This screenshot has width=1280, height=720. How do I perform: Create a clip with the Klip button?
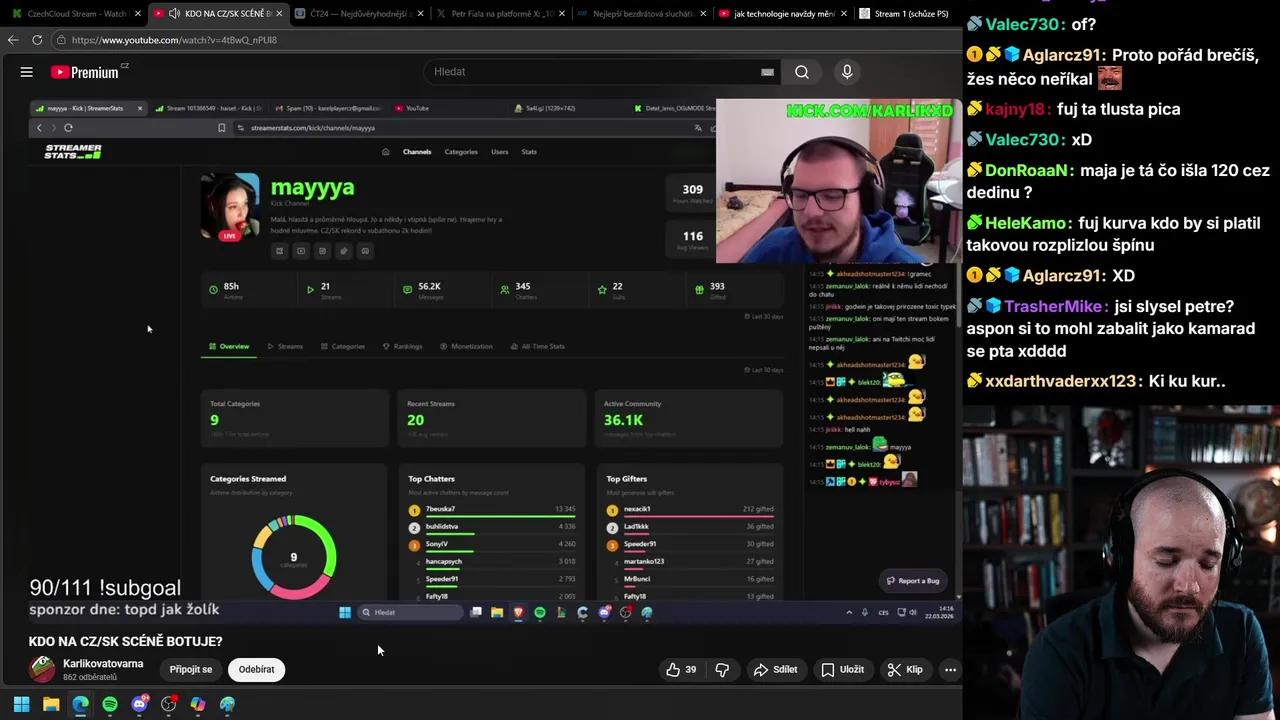pyautogui.click(x=906, y=670)
